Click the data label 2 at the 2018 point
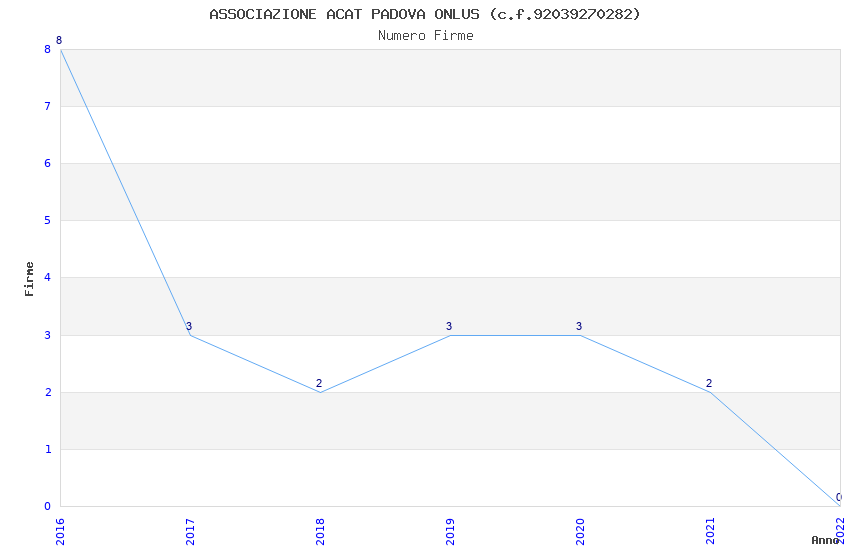The height and width of the screenshot is (550, 850). (x=319, y=383)
